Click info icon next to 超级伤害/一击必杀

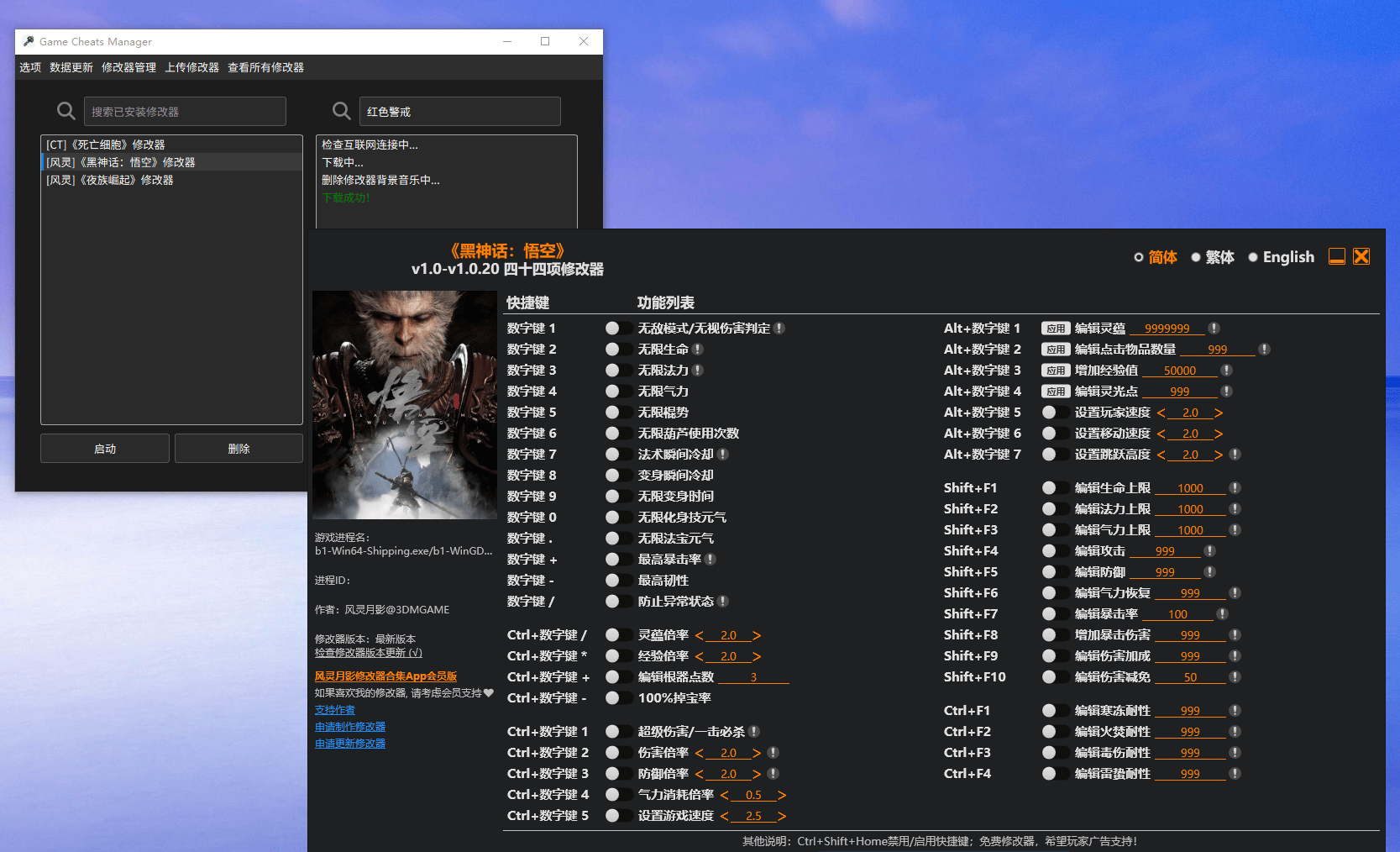pos(754,732)
